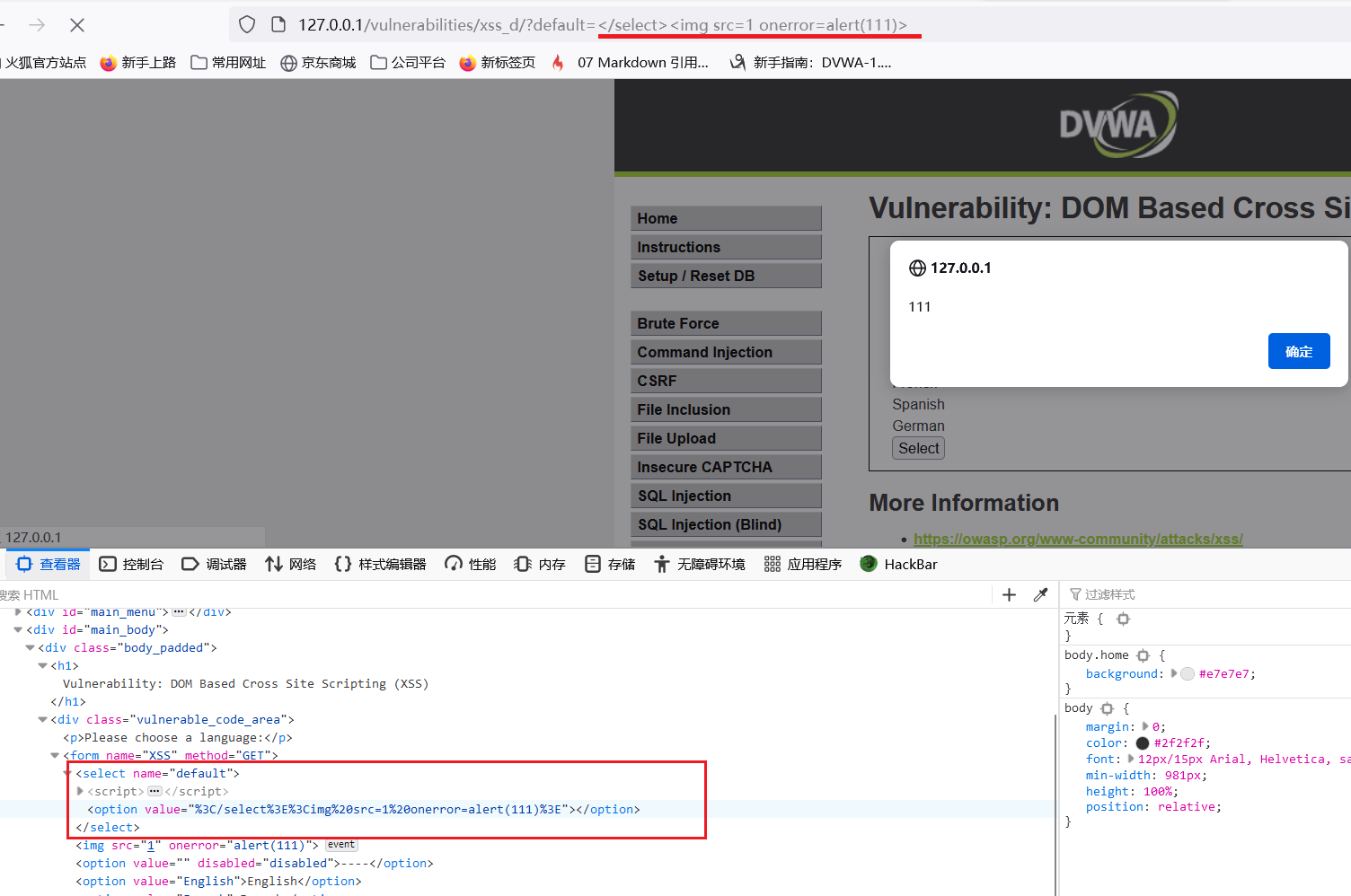The height and width of the screenshot is (896, 1351).
Task: Select the option English line in inspector
Action: (x=218, y=882)
